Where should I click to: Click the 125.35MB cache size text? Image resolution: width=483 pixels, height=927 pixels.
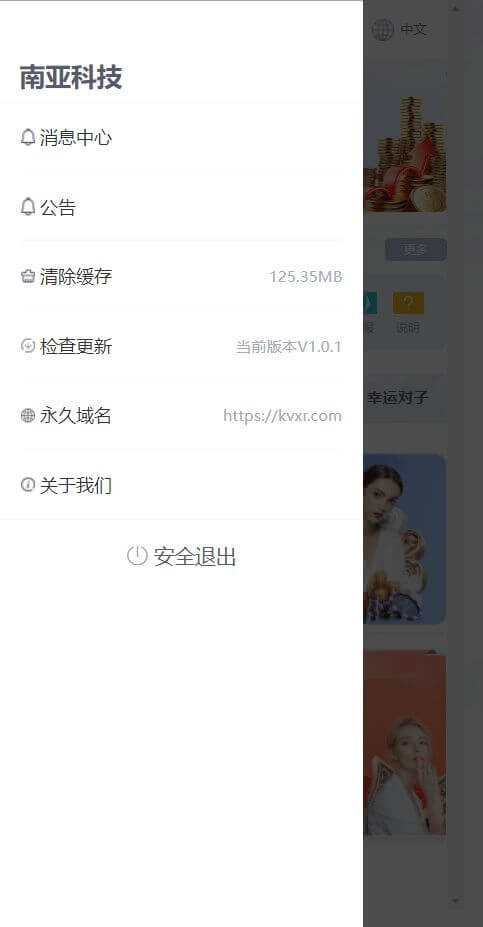306,276
